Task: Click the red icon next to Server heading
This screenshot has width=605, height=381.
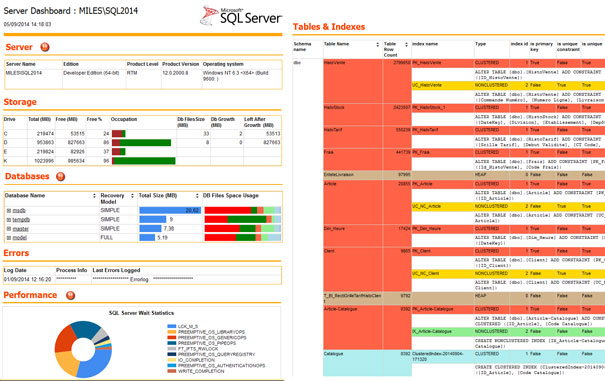Action: pyautogui.click(x=45, y=47)
